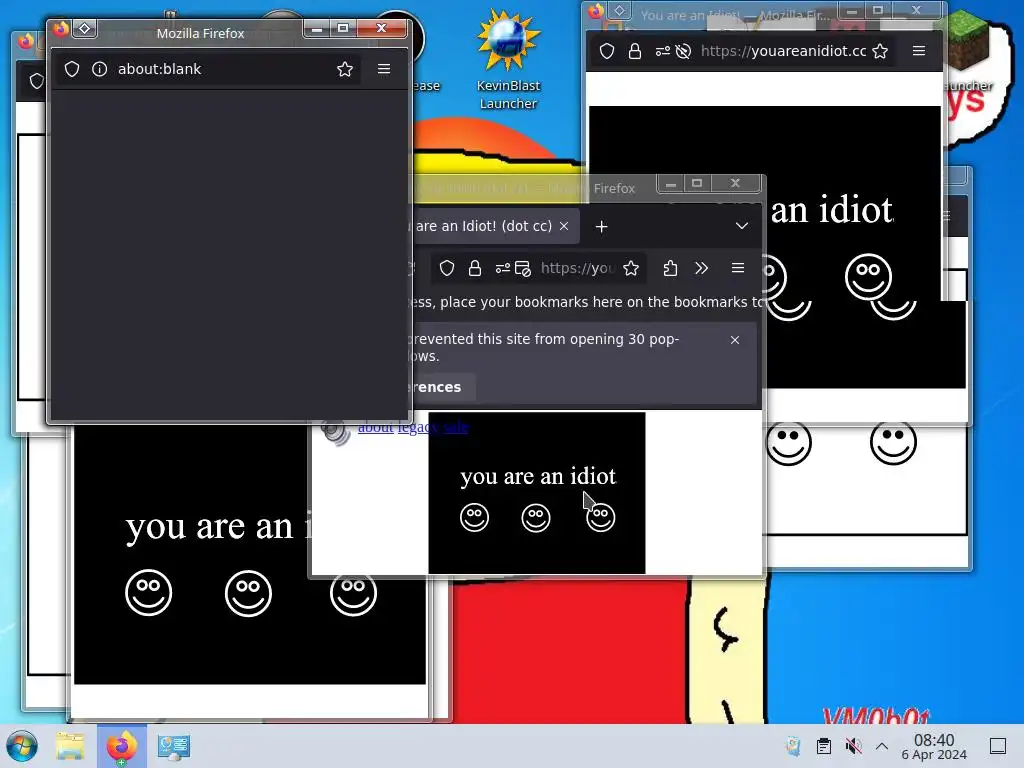This screenshot has width=1024, height=768.
Task: Bookmark about:blank with the star icon
Action: tap(345, 69)
